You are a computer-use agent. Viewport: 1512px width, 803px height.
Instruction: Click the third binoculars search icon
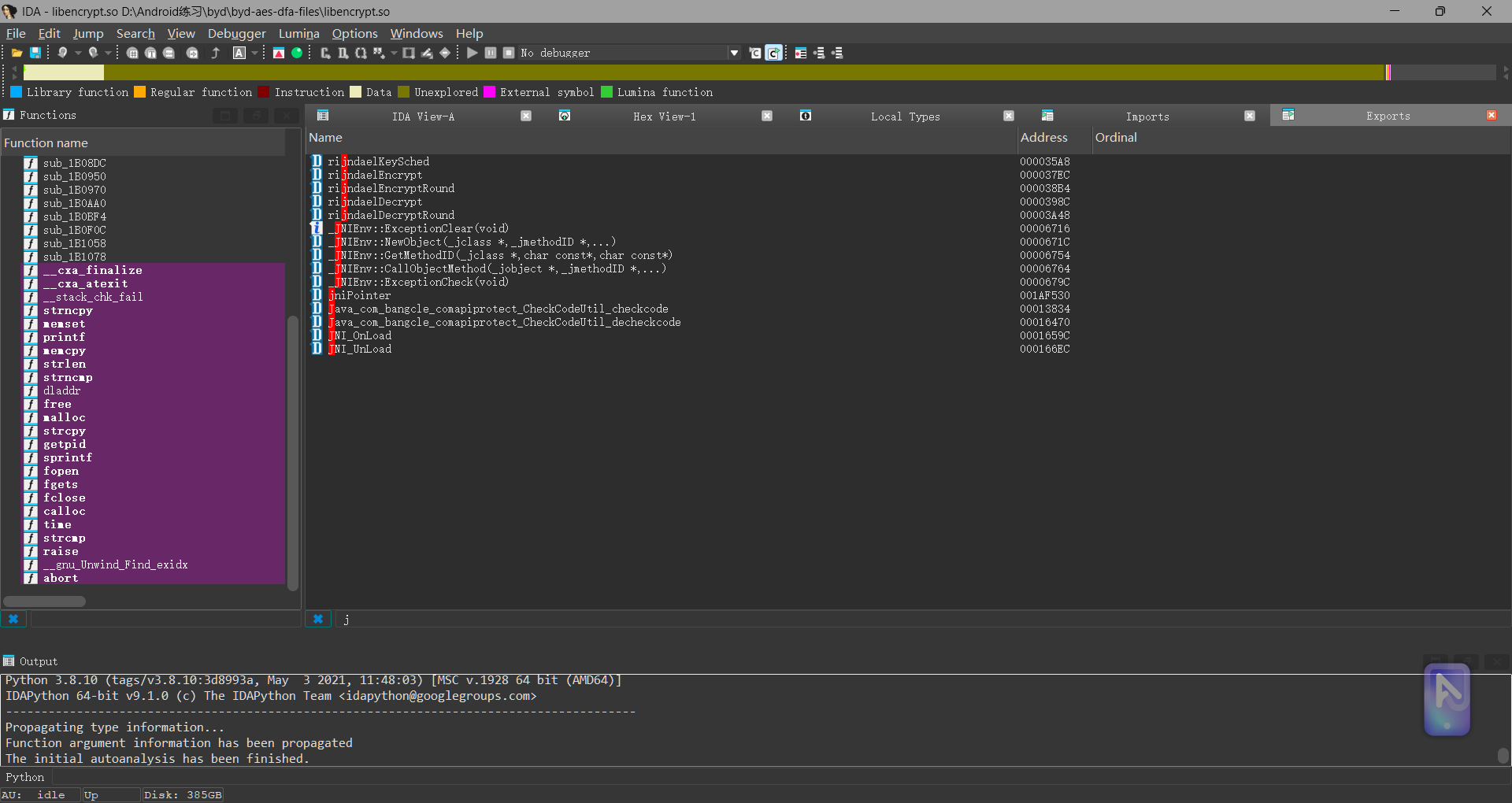(x=169, y=53)
